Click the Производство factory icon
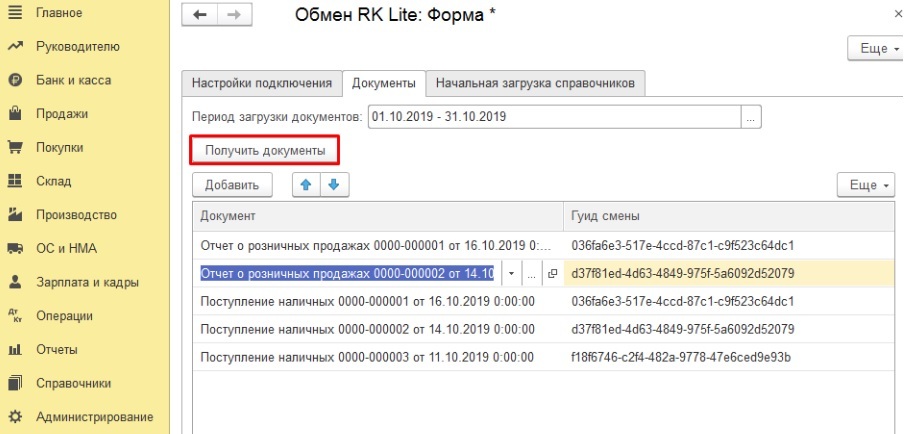Image resolution: width=906 pixels, height=434 pixels. click(x=15, y=215)
